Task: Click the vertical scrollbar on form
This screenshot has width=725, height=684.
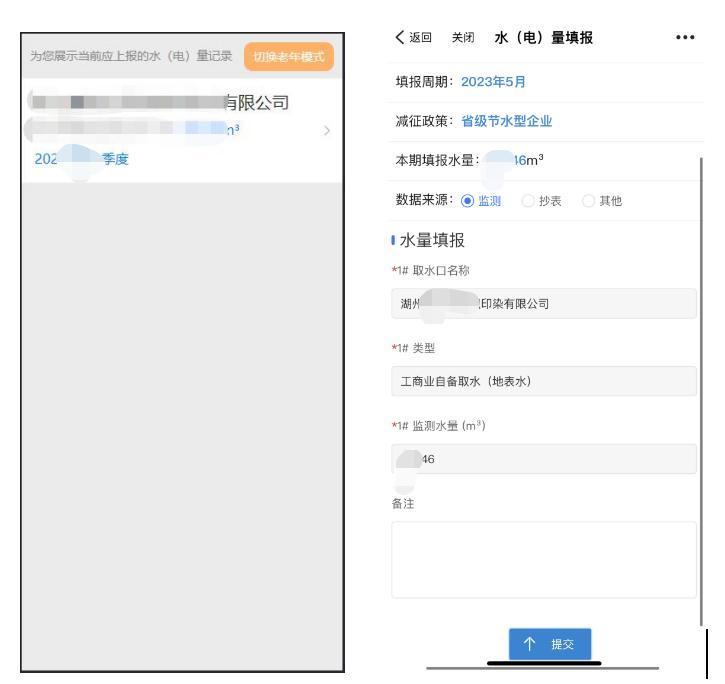Action: (701, 392)
